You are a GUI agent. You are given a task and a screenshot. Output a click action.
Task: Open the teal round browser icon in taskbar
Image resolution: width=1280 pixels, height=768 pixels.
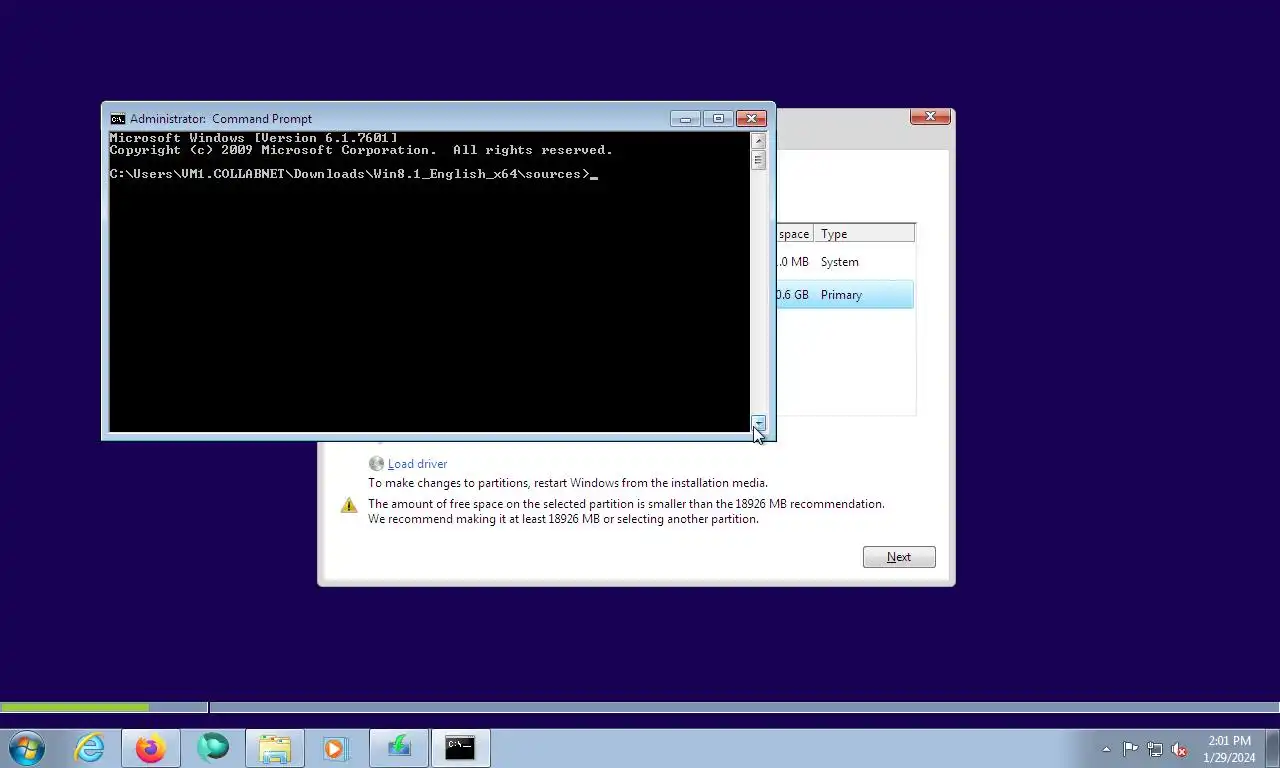tap(213, 748)
